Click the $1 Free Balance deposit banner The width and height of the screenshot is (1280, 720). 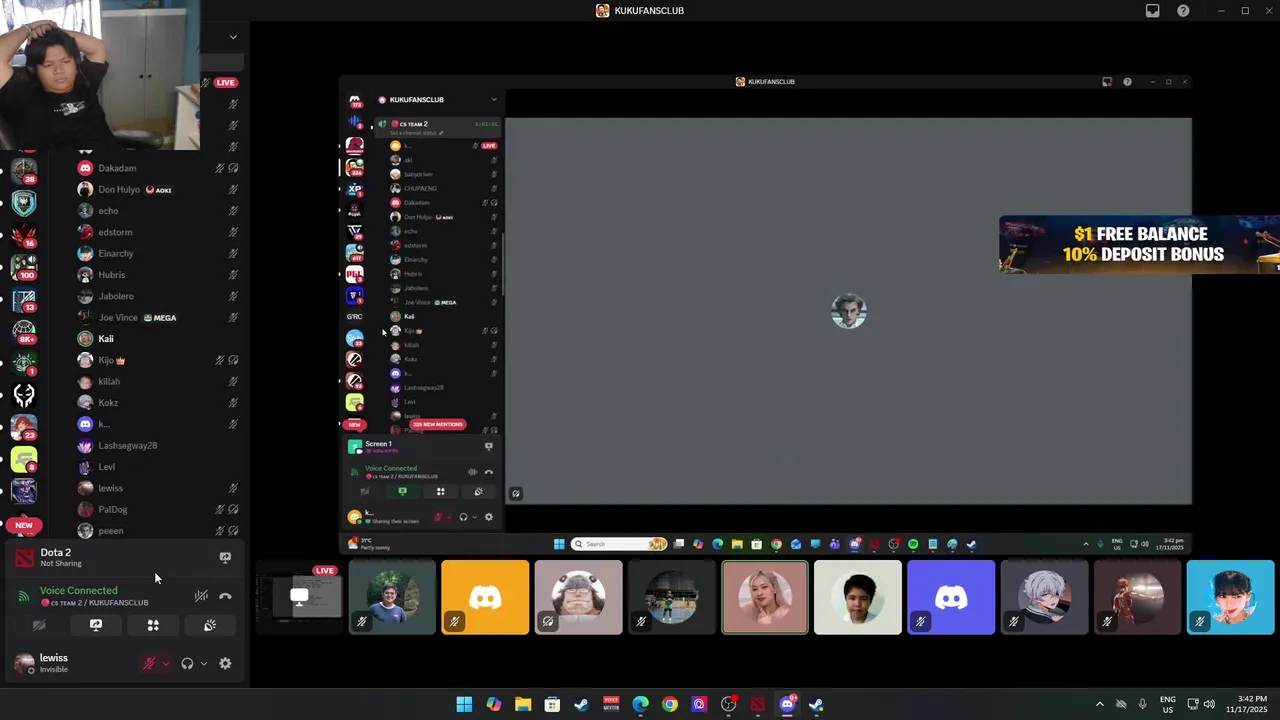tap(1139, 244)
